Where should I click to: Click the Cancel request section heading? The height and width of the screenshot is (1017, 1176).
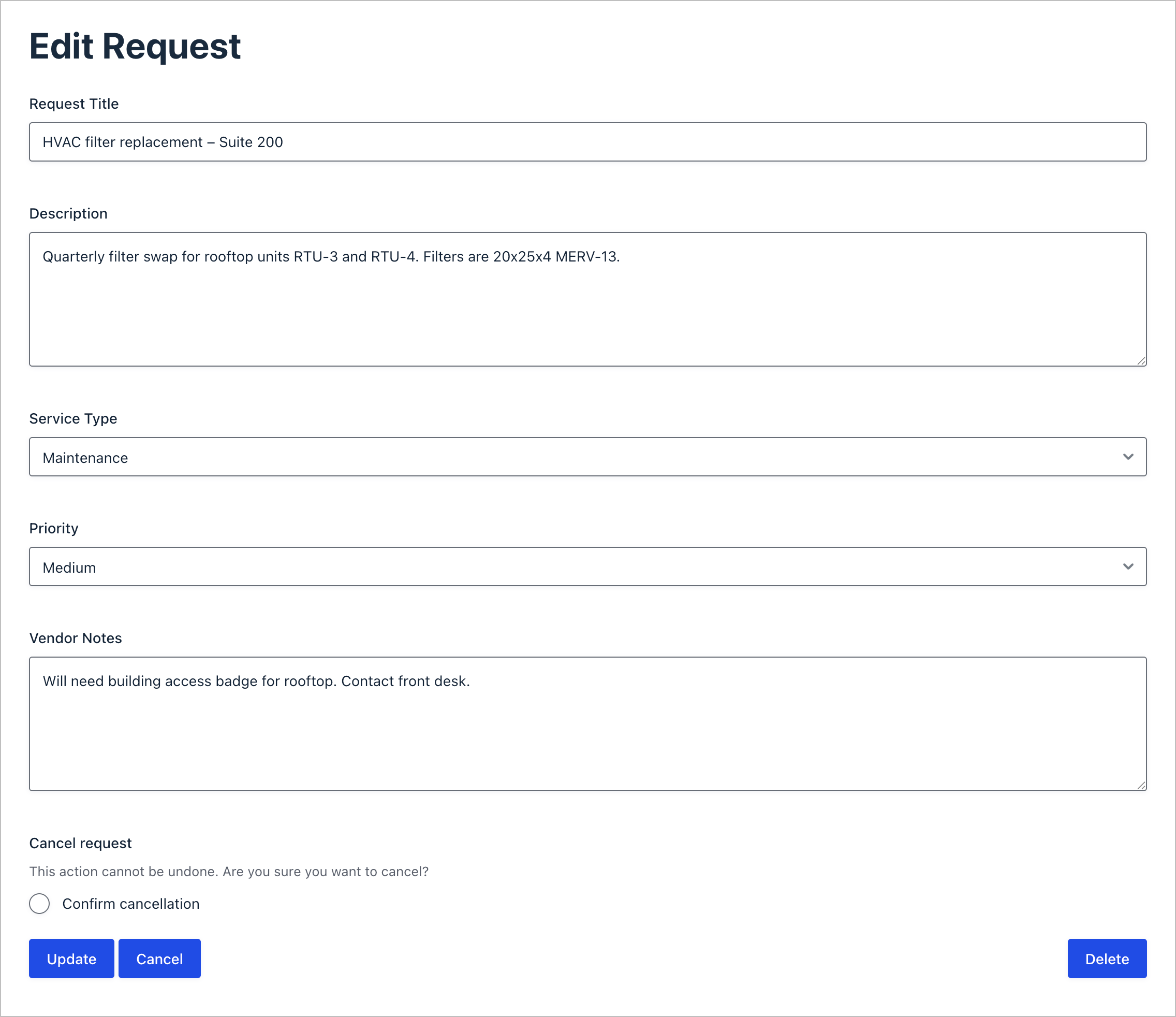pos(80,843)
